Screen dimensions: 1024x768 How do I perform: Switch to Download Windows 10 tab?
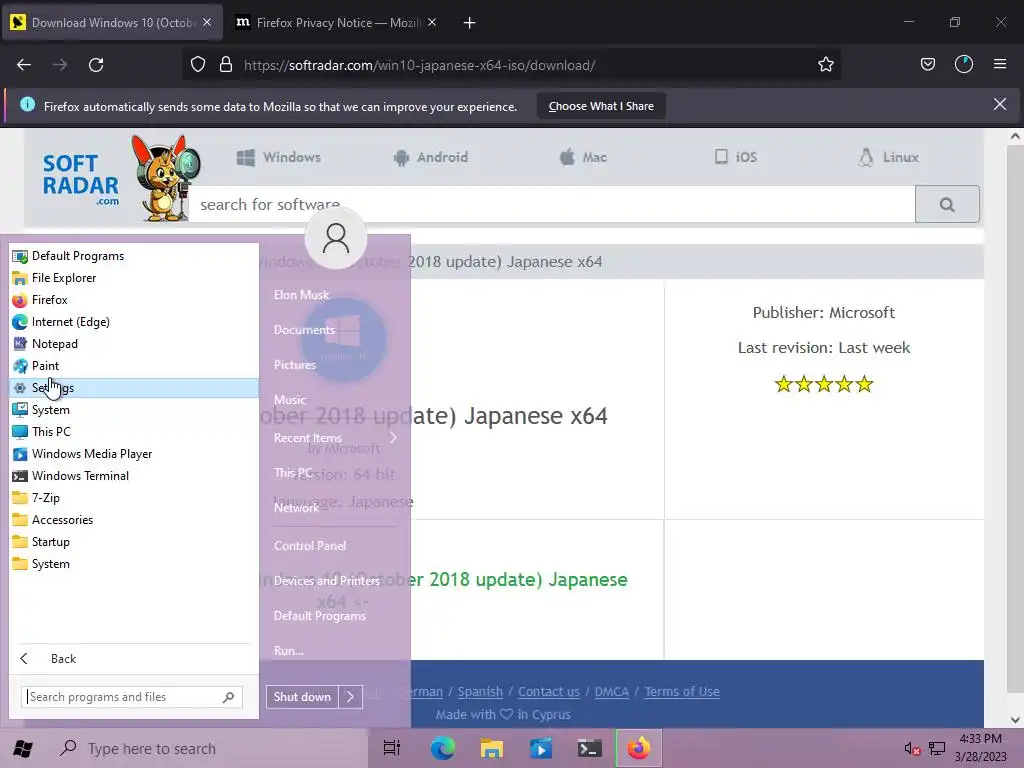coord(112,23)
